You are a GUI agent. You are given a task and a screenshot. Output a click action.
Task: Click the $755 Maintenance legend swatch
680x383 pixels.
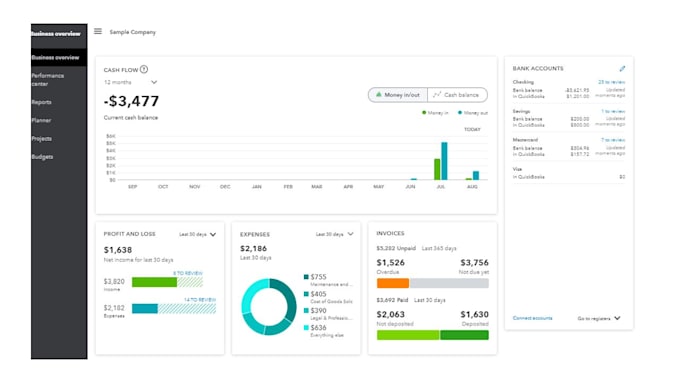pos(306,277)
